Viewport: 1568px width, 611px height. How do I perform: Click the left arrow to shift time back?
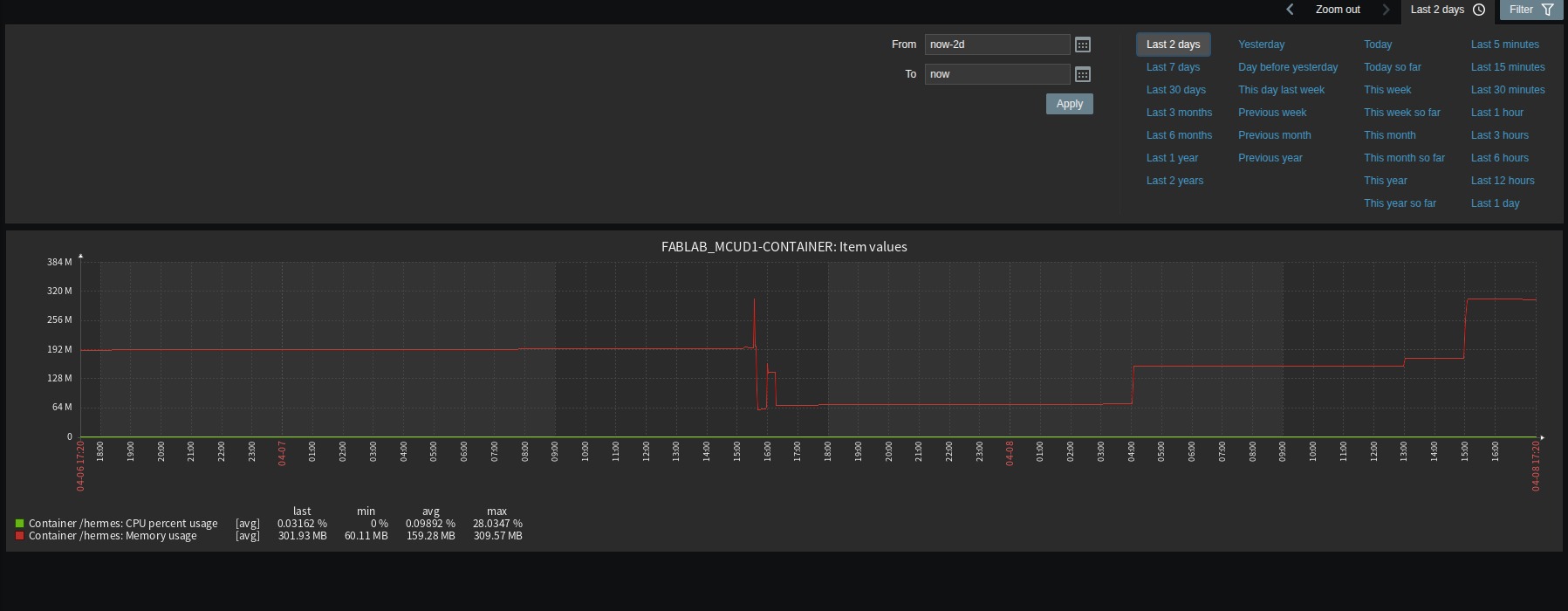[x=1290, y=10]
